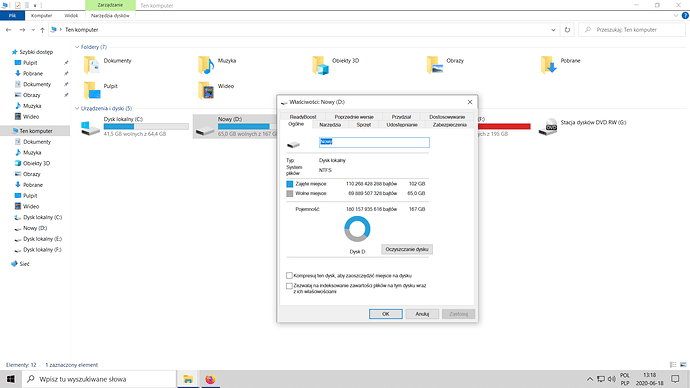Open the Zabezpieczenia tab
The height and width of the screenshot is (388, 690).
[x=449, y=125]
